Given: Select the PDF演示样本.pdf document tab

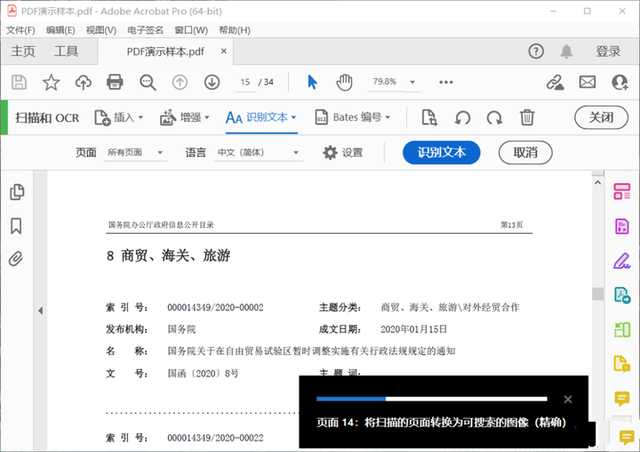Looking at the screenshot, I should pos(165,51).
